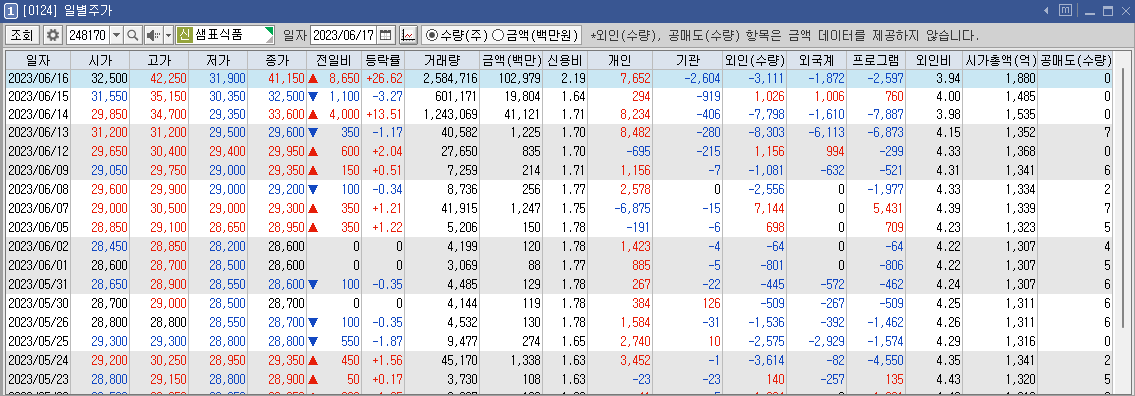Click the green 신 badge
The height and width of the screenshot is (396, 1135).
pos(184,34)
